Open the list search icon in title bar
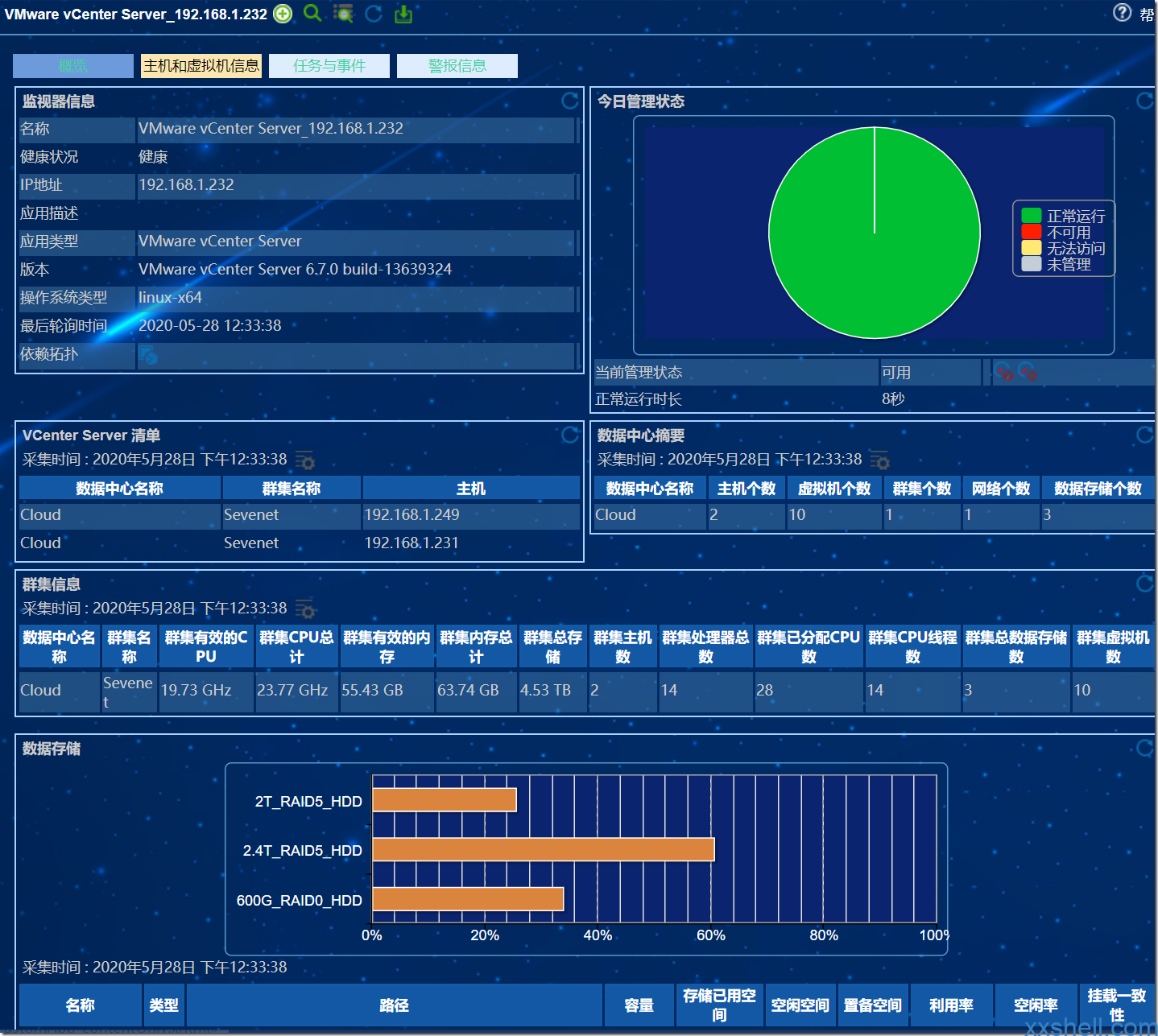The height and width of the screenshot is (1036, 1158). coord(344,14)
